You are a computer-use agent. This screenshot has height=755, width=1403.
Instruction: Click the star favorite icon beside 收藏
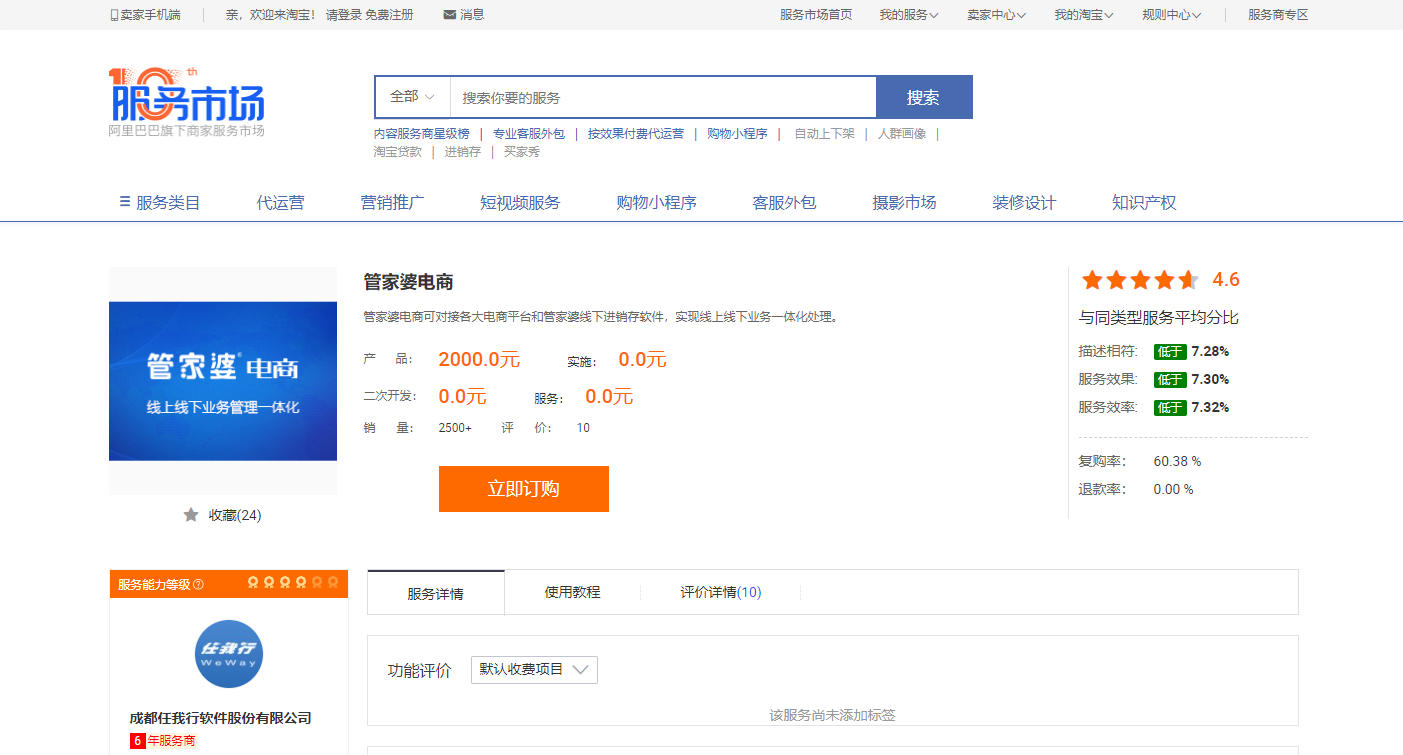tap(191, 514)
